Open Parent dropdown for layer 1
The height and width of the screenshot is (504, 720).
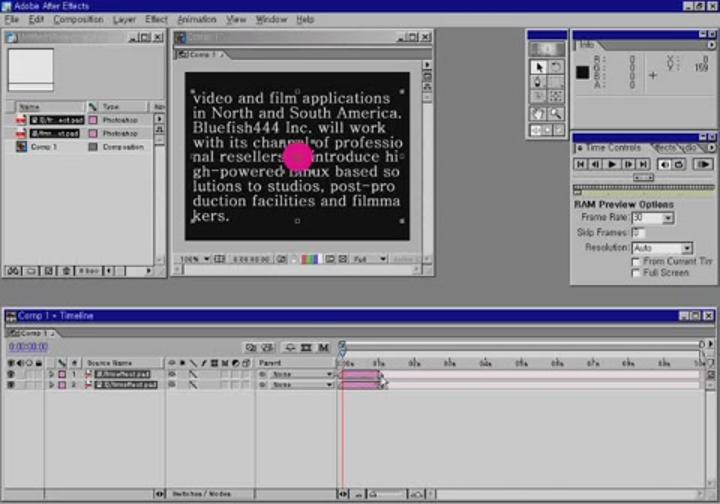[301, 374]
